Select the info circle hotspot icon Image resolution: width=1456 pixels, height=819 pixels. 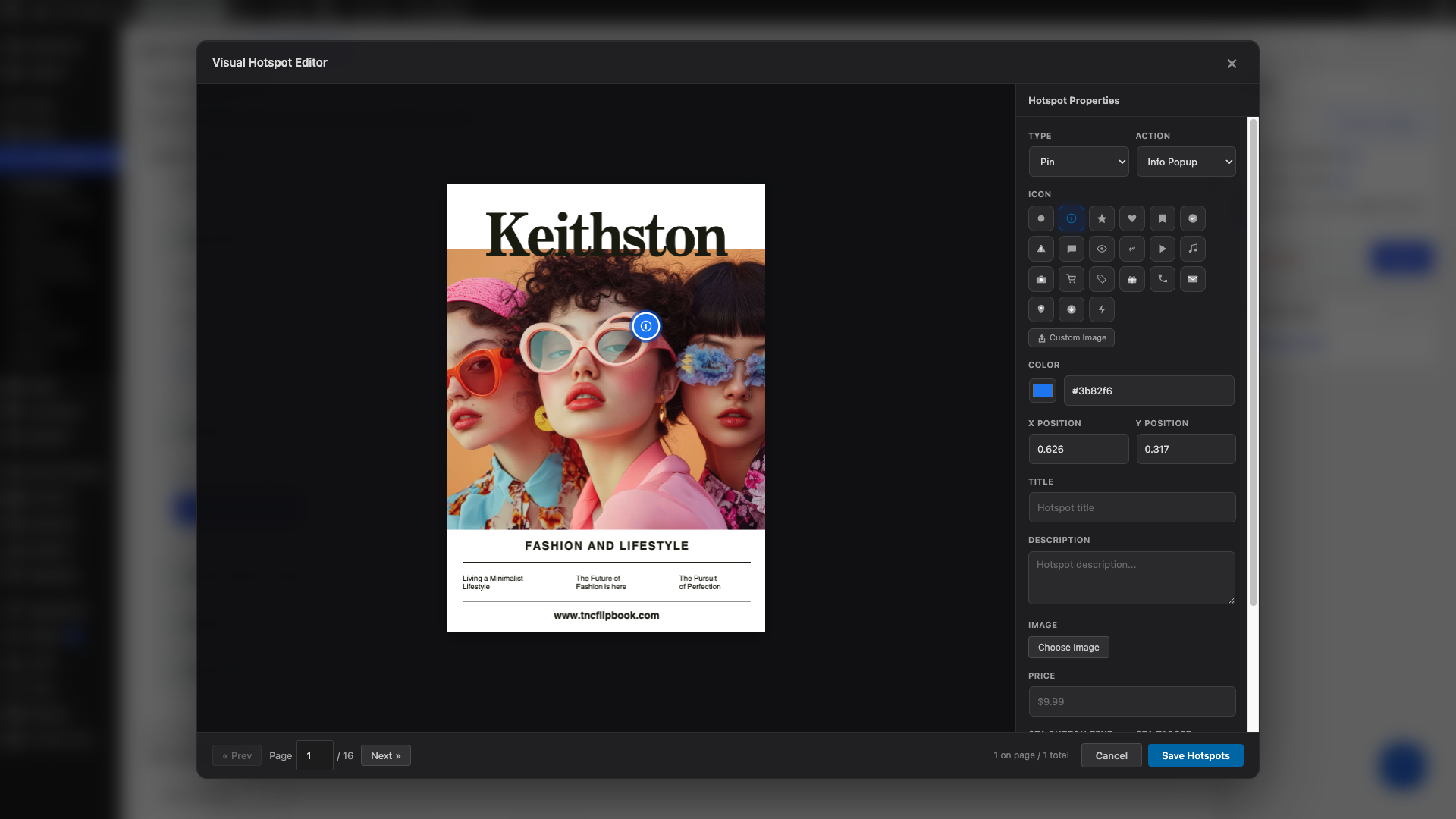(x=1072, y=218)
